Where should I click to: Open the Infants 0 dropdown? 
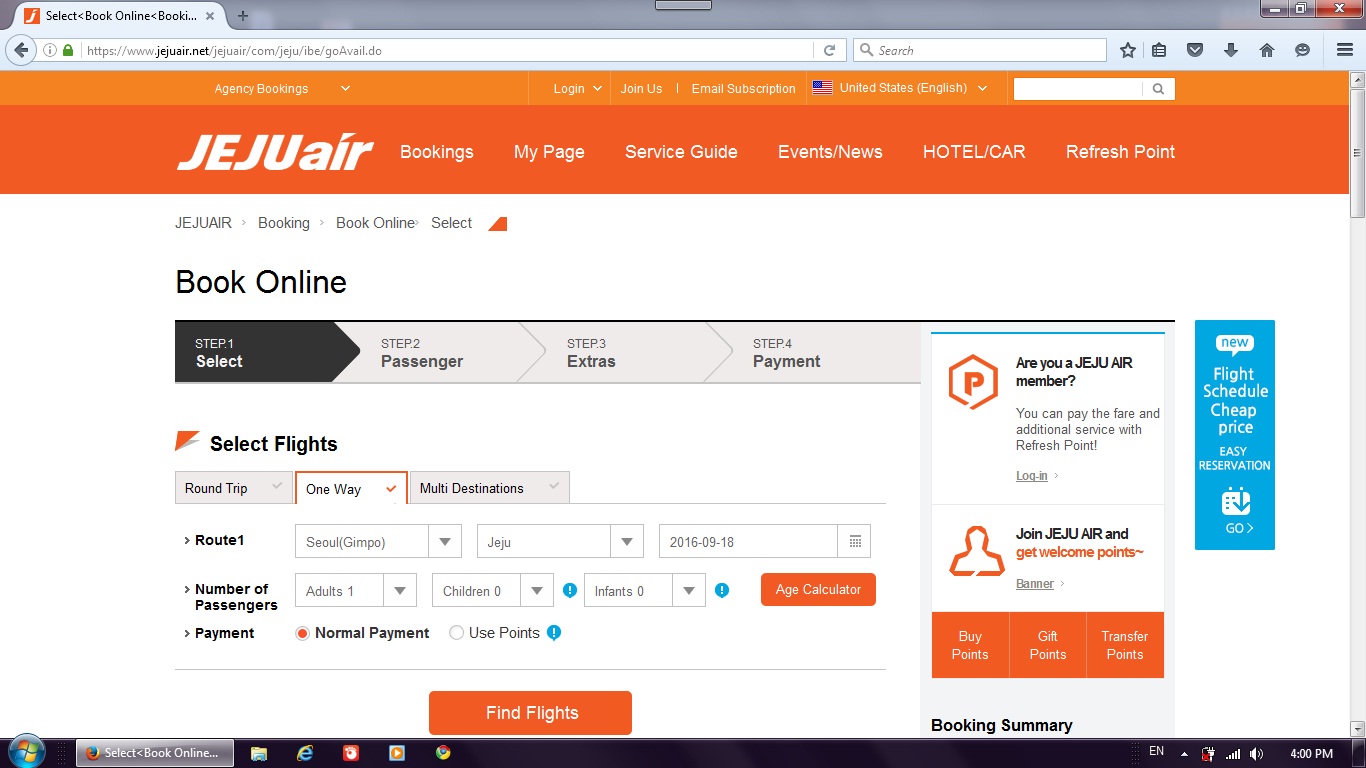tap(645, 590)
